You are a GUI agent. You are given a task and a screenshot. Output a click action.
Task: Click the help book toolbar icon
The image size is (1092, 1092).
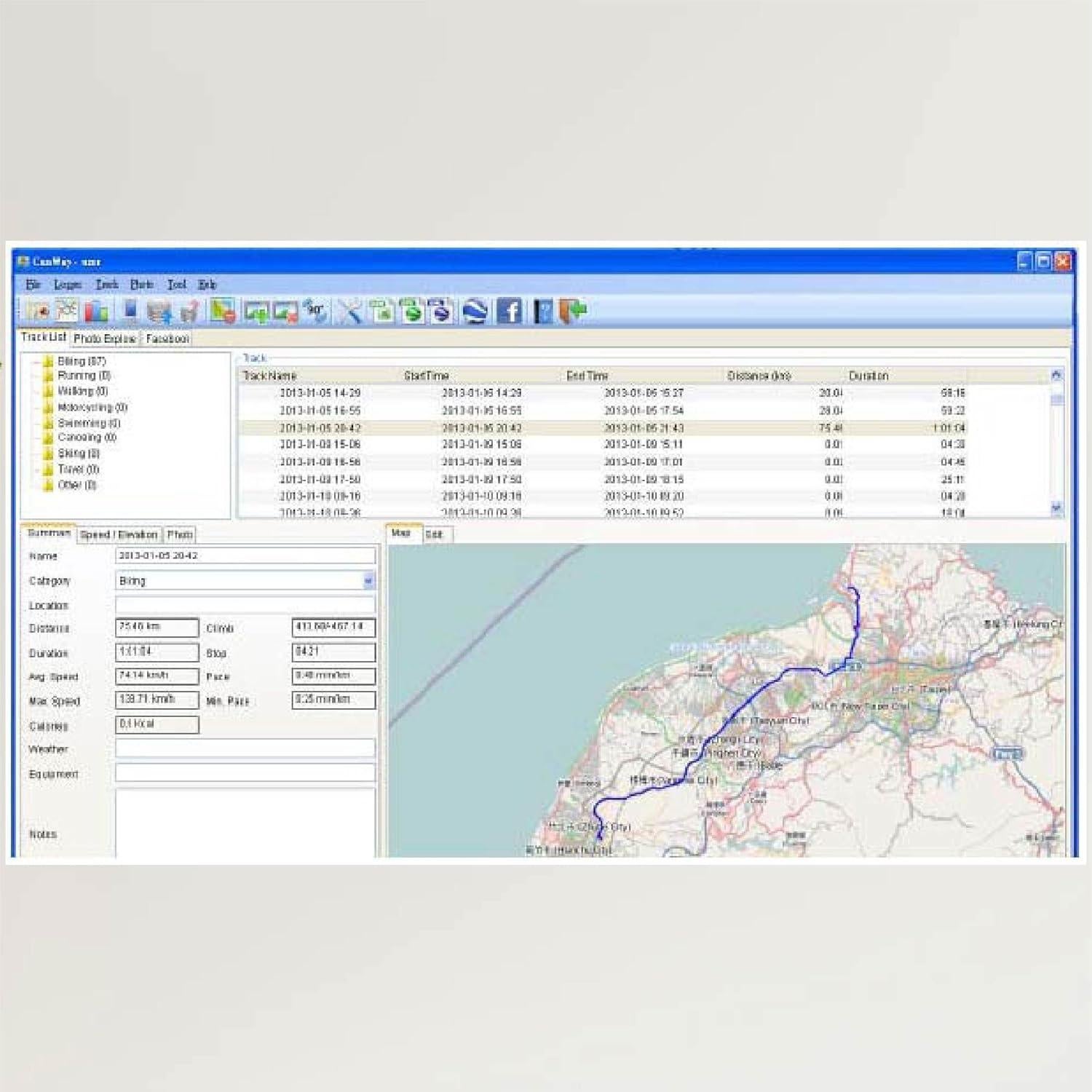pos(543,311)
